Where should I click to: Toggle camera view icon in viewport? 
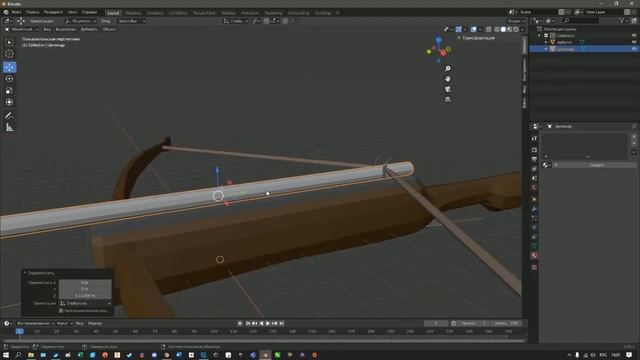tap(448, 89)
